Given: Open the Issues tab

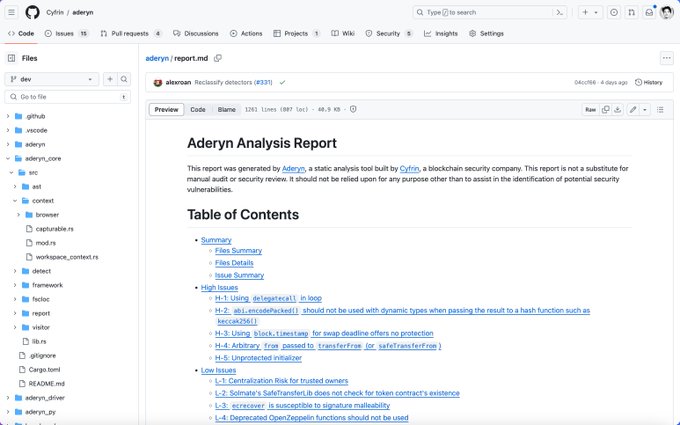Looking at the screenshot, I should pos(66,33).
